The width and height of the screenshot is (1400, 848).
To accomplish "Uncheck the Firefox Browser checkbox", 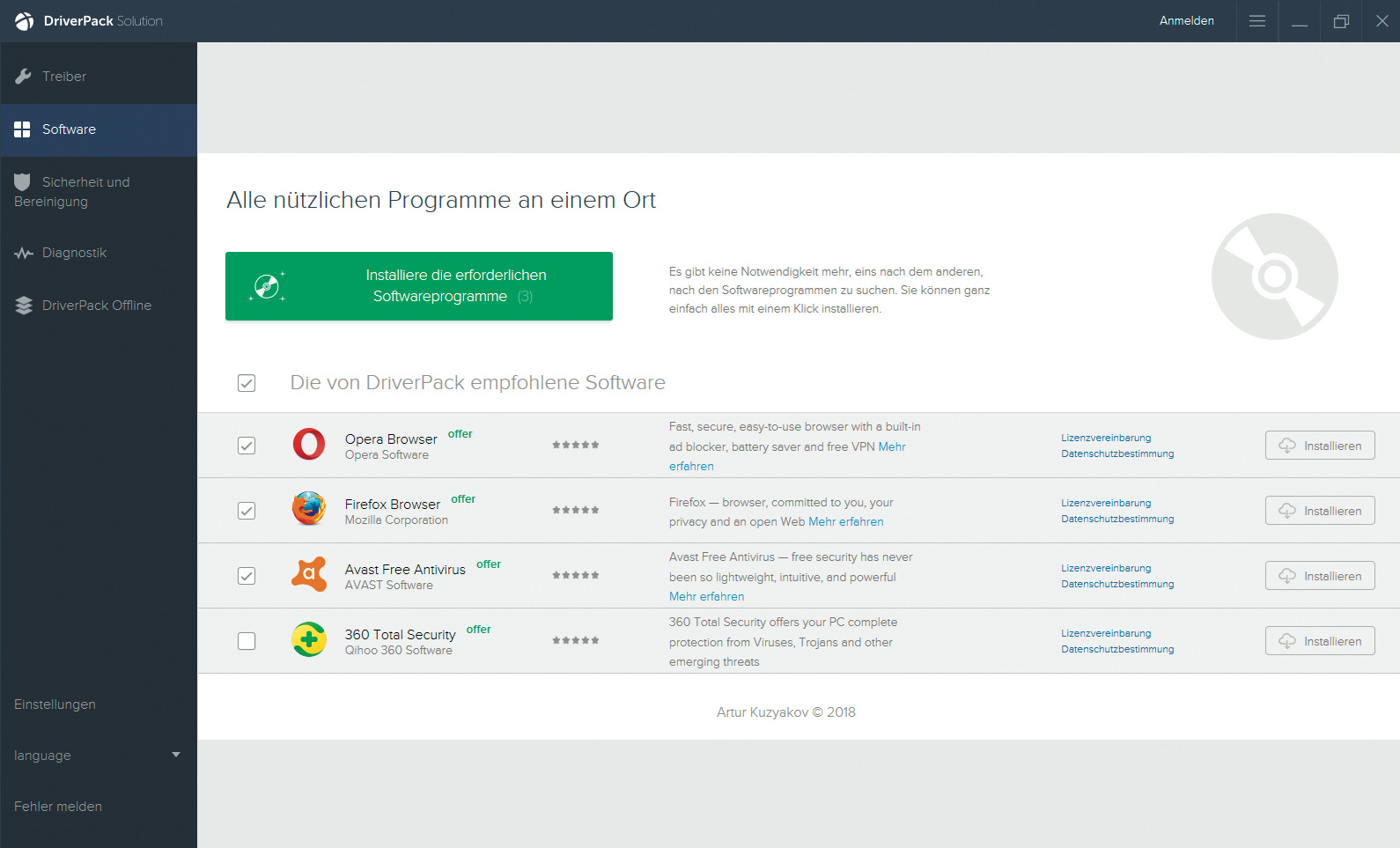I will (x=247, y=511).
